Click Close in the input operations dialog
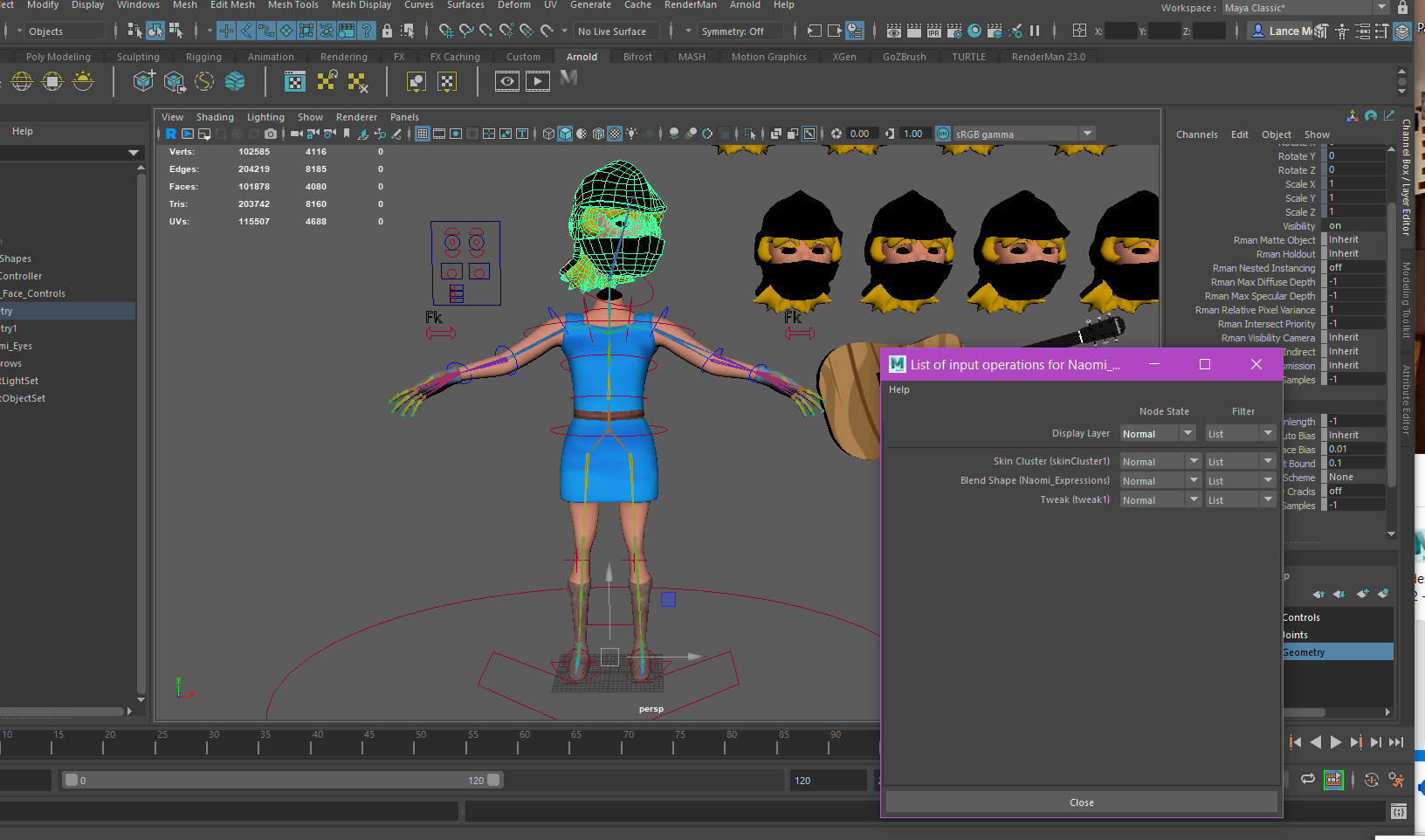The image size is (1425, 840). tap(1081, 802)
